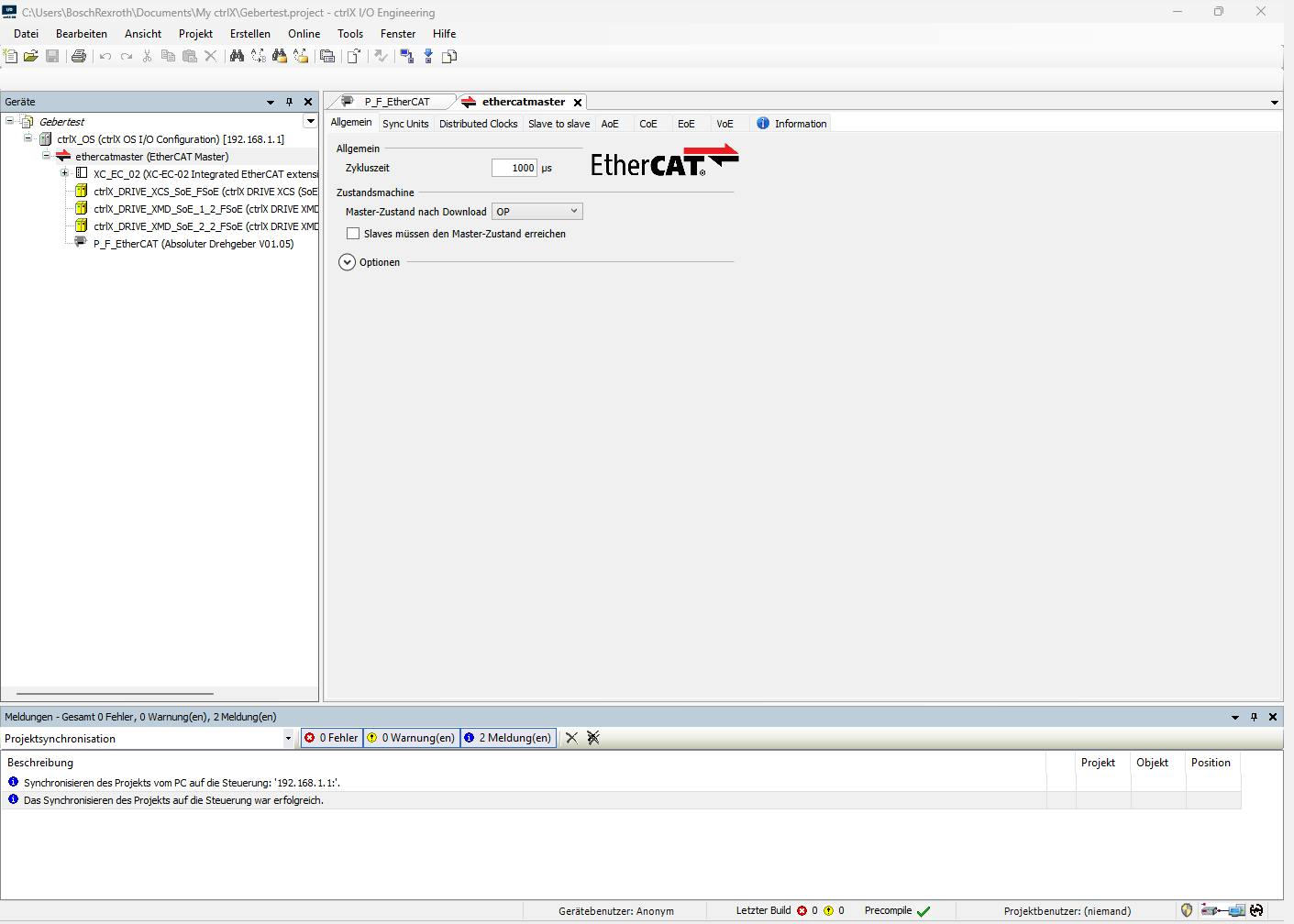Image resolution: width=1294 pixels, height=924 pixels.
Task: Select P_F_EtherCAT device in tree
Action: [193, 244]
